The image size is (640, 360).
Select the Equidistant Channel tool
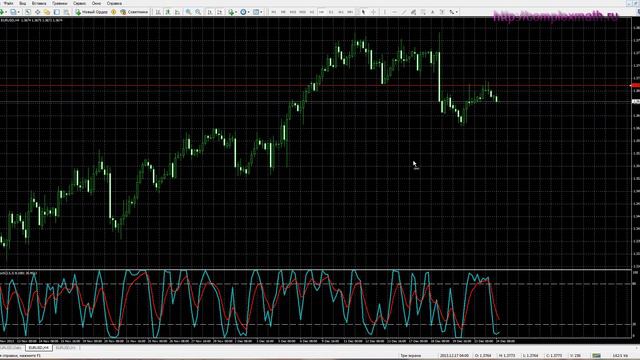pos(413,12)
